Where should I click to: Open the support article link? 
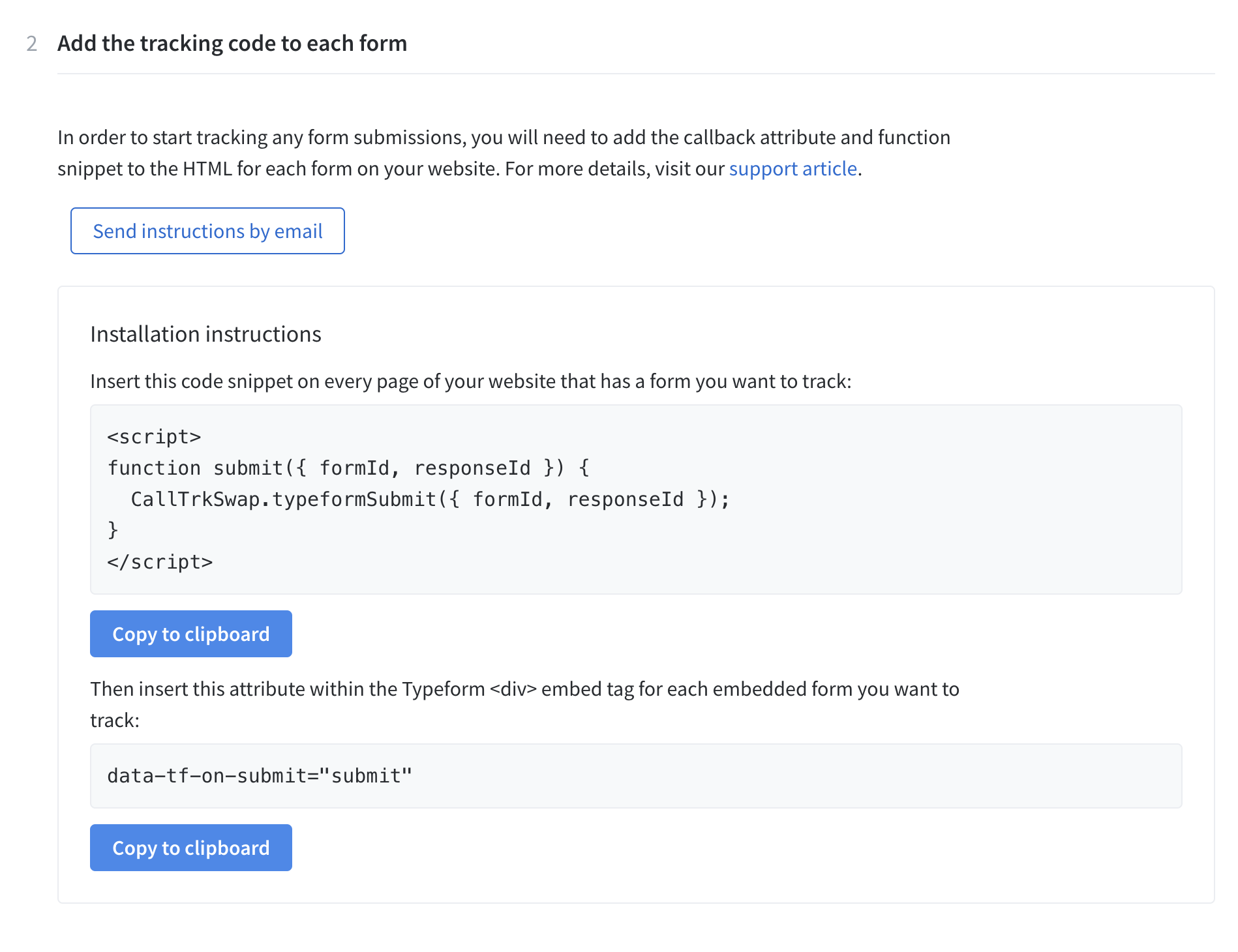(x=793, y=169)
